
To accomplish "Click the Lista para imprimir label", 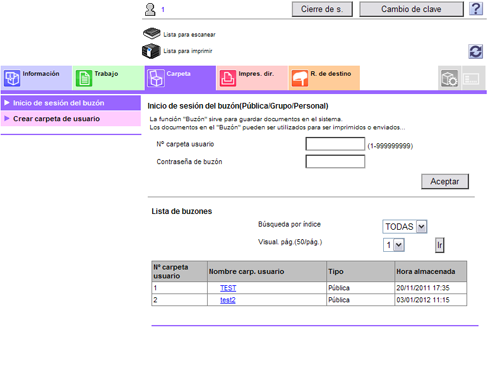I will pos(188,51).
